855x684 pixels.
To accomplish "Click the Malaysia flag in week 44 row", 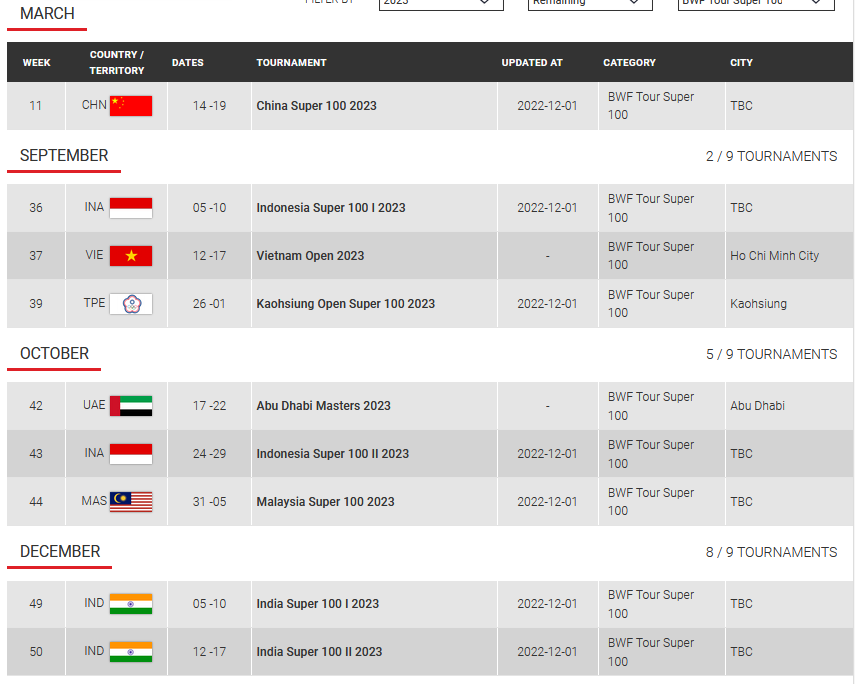I will tap(131, 502).
